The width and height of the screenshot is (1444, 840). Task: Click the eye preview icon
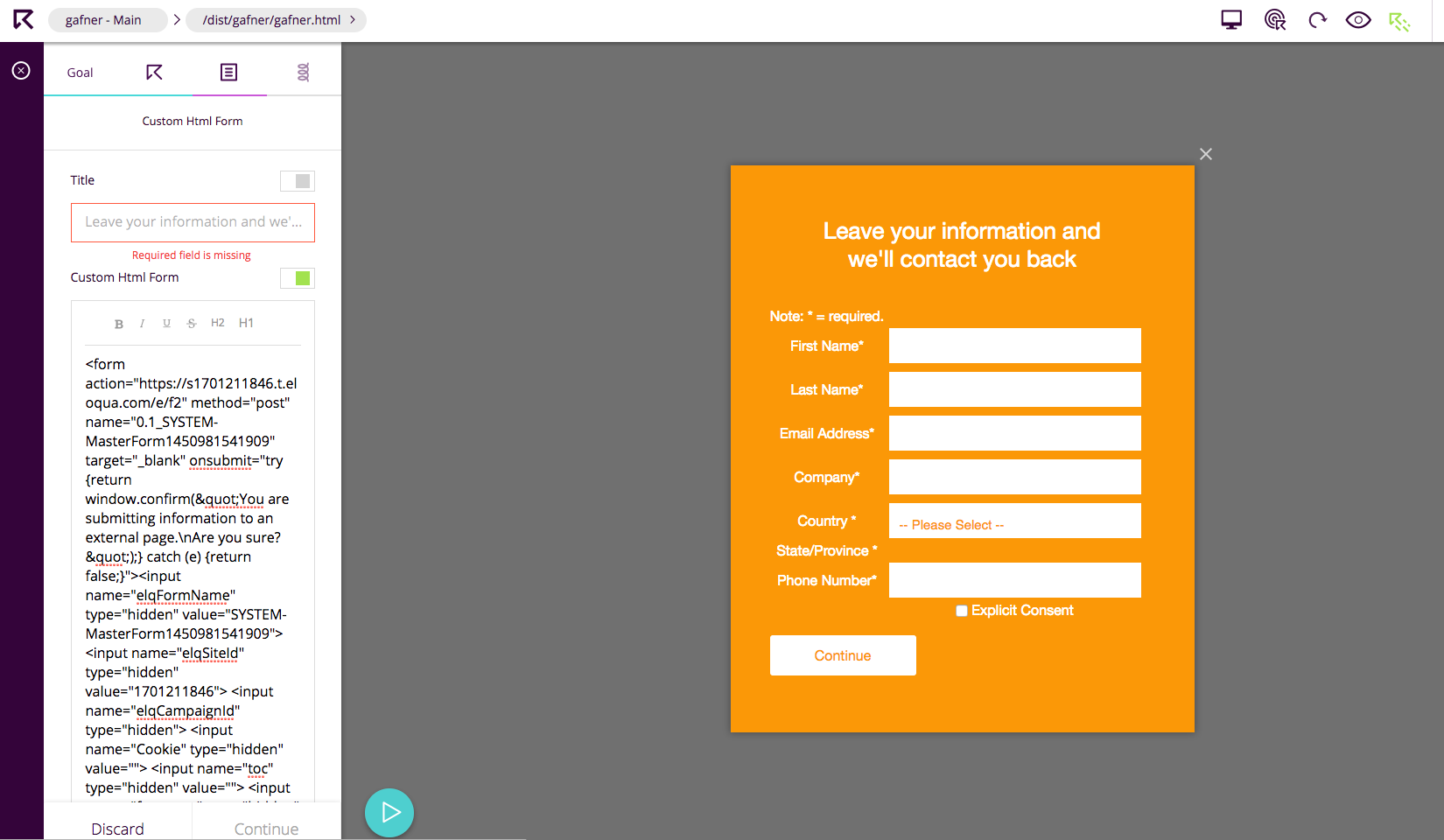tap(1358, 20)
